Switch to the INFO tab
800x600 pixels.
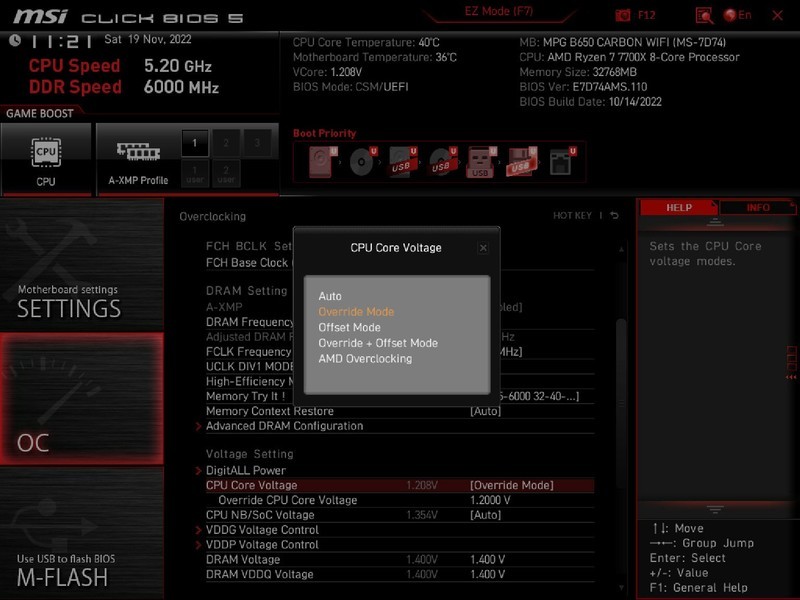pyautogui.click(x=758, y=208)
